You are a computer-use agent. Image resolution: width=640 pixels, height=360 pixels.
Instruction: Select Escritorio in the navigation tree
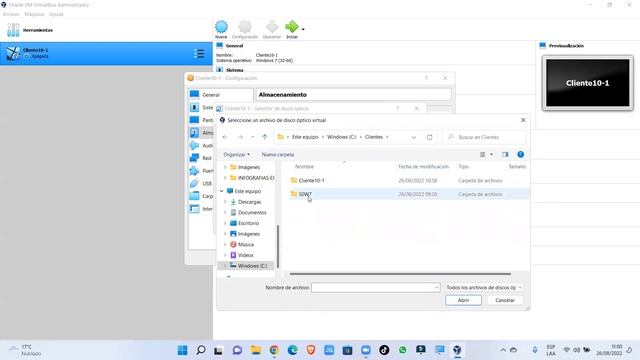(248, 223)
